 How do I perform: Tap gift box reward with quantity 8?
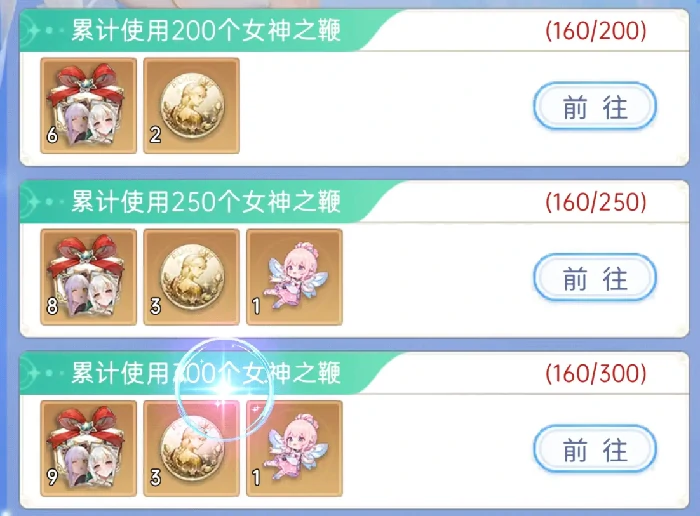[x=88, y=277]
